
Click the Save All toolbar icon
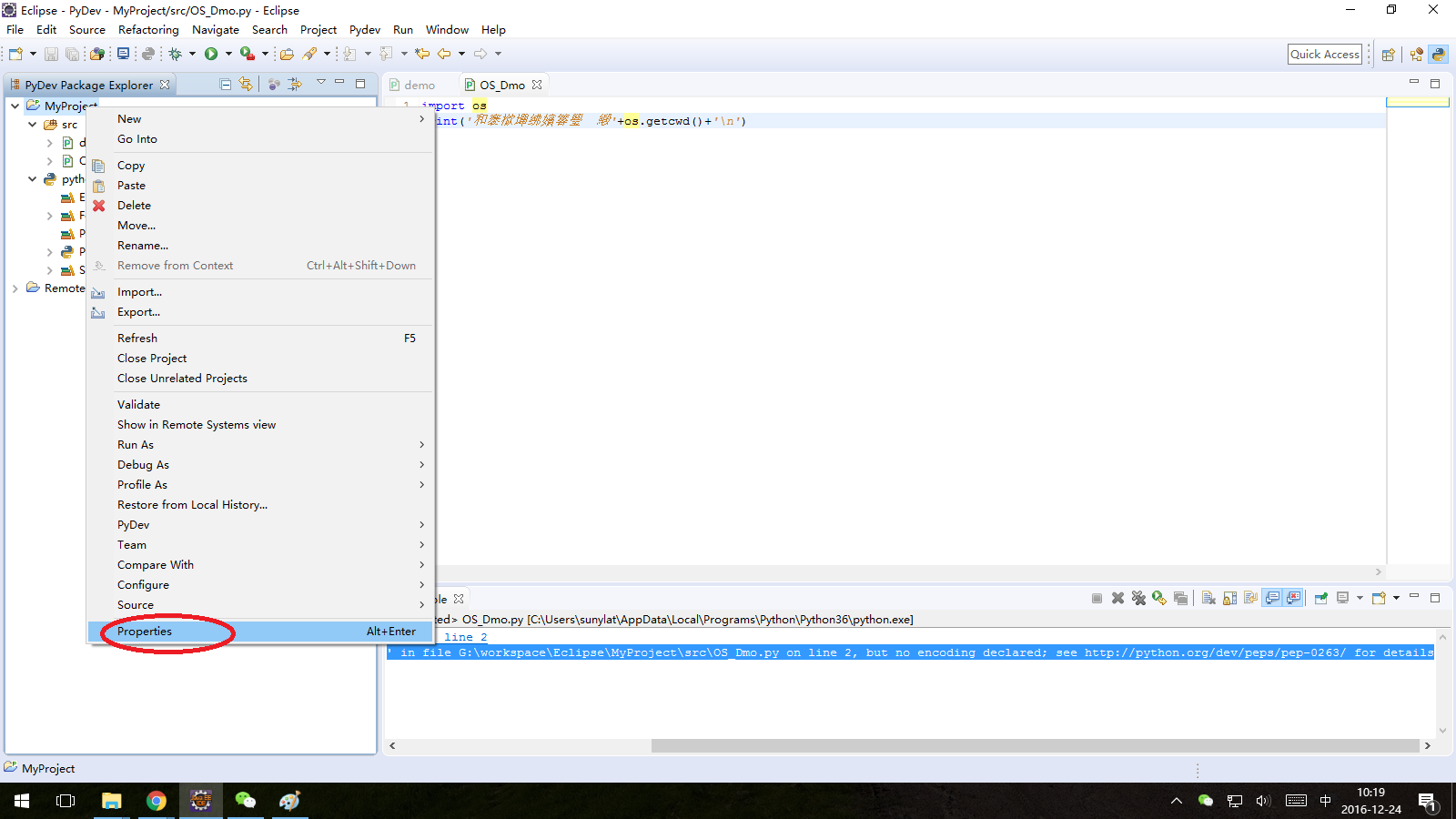[72, 54]
